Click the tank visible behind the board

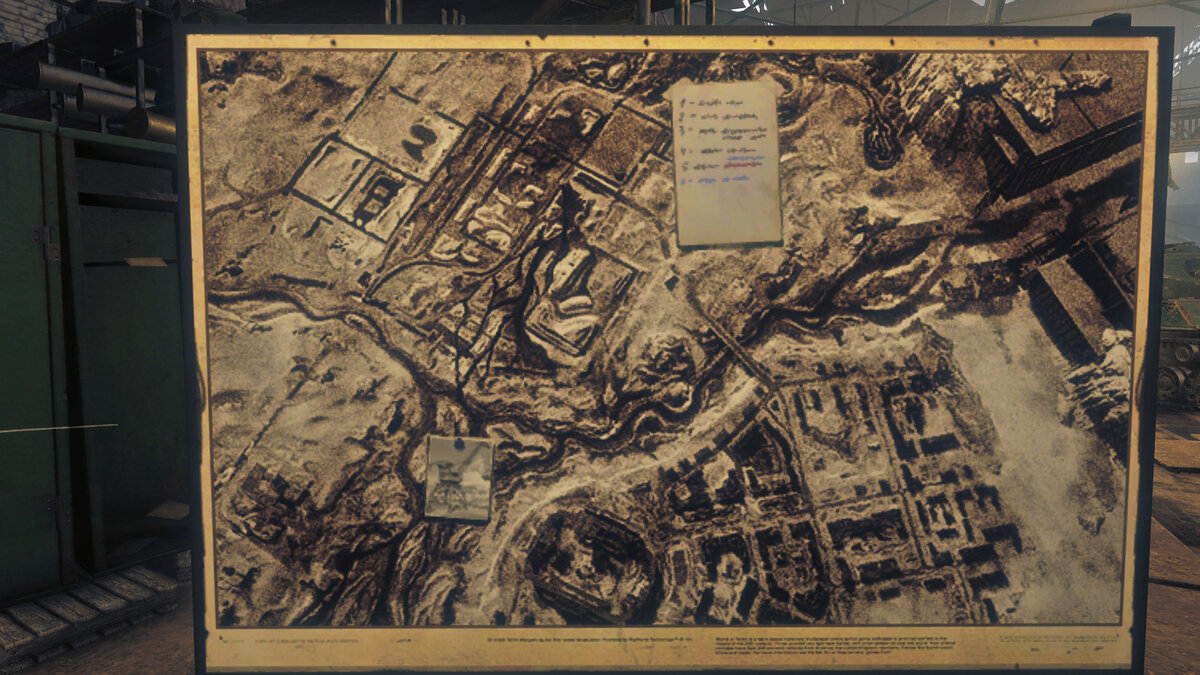[1179, 323]
